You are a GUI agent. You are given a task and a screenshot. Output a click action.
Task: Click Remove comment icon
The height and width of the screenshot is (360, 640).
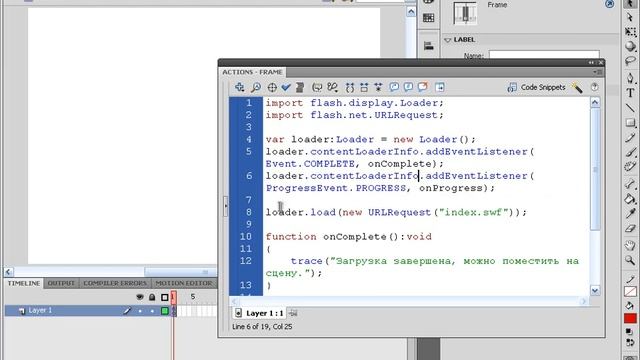[423, 87]
